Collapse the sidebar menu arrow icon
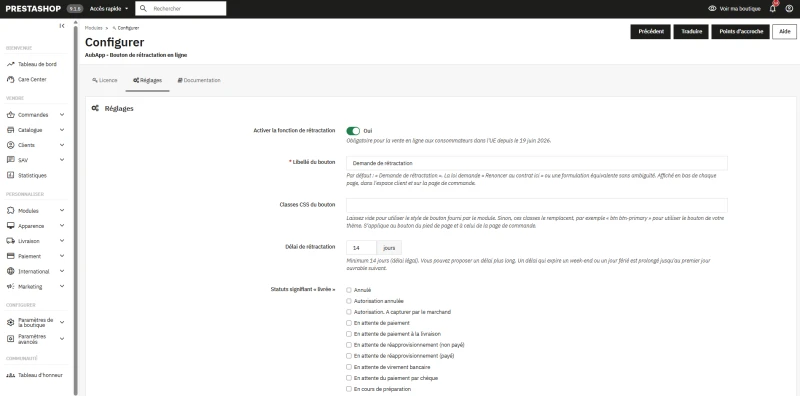800x396 pixels. 62,26
